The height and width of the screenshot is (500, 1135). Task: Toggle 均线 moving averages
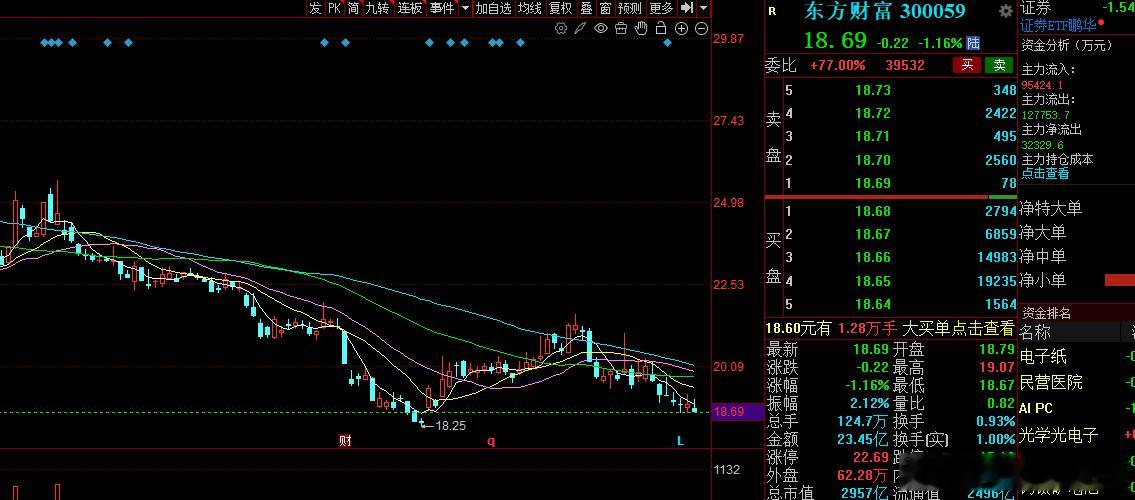[530, 8]
